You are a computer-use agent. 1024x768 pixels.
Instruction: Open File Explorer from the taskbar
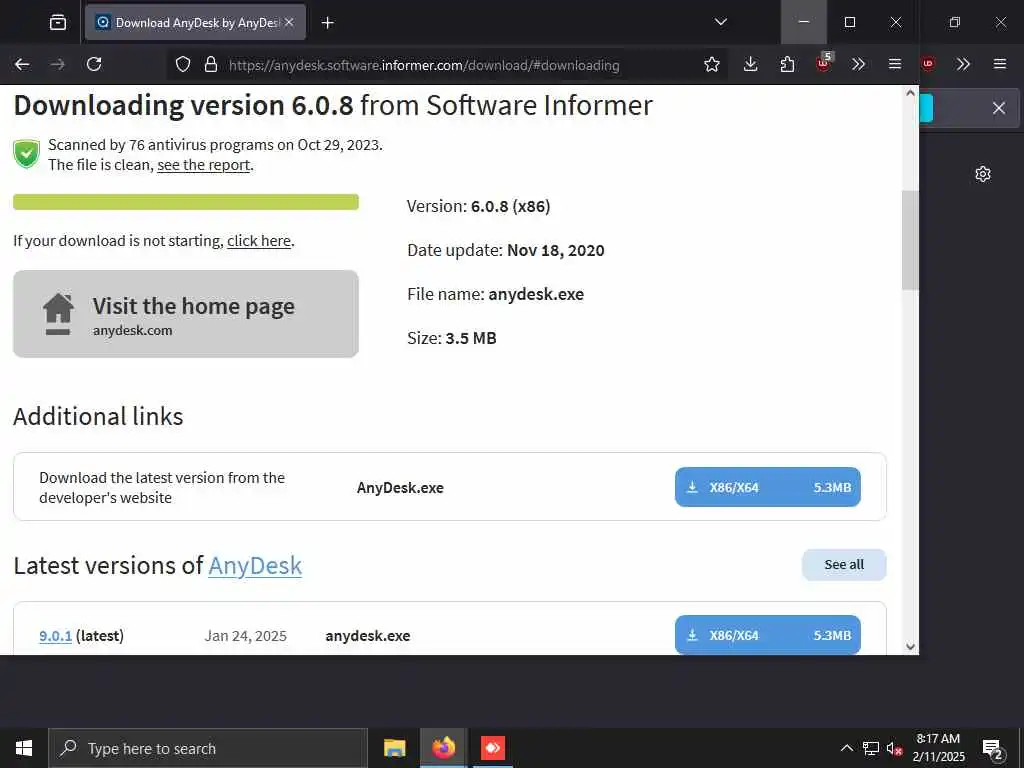coord(394,748)
